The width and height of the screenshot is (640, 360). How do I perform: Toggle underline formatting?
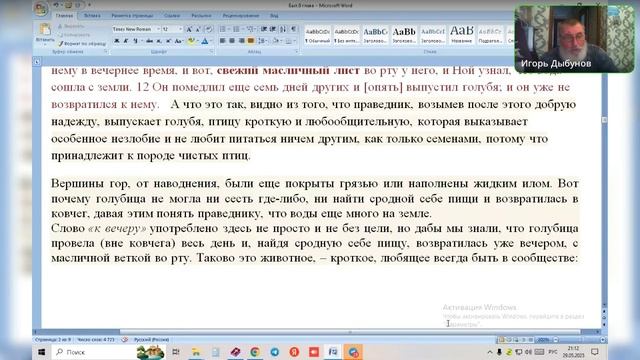pyautogui.click(x=135, y=41)
